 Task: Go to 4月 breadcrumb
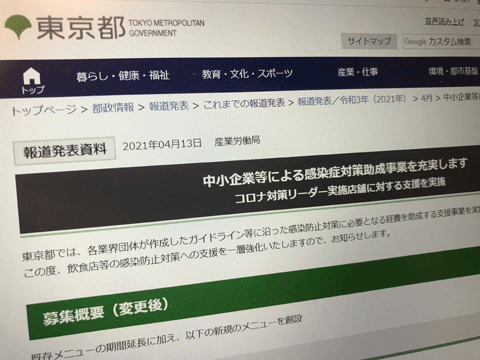[x=427, y=98]
